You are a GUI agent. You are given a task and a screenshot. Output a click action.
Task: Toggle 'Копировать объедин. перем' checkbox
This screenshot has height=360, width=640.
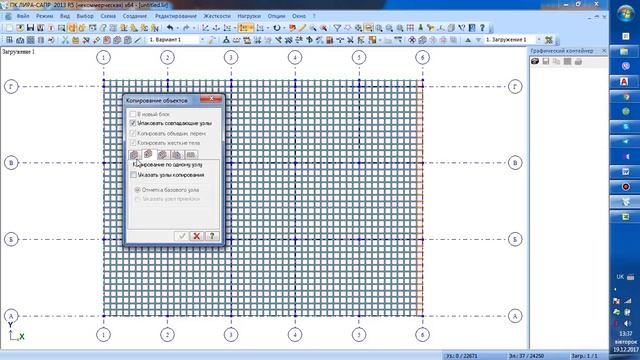[133, 133]
